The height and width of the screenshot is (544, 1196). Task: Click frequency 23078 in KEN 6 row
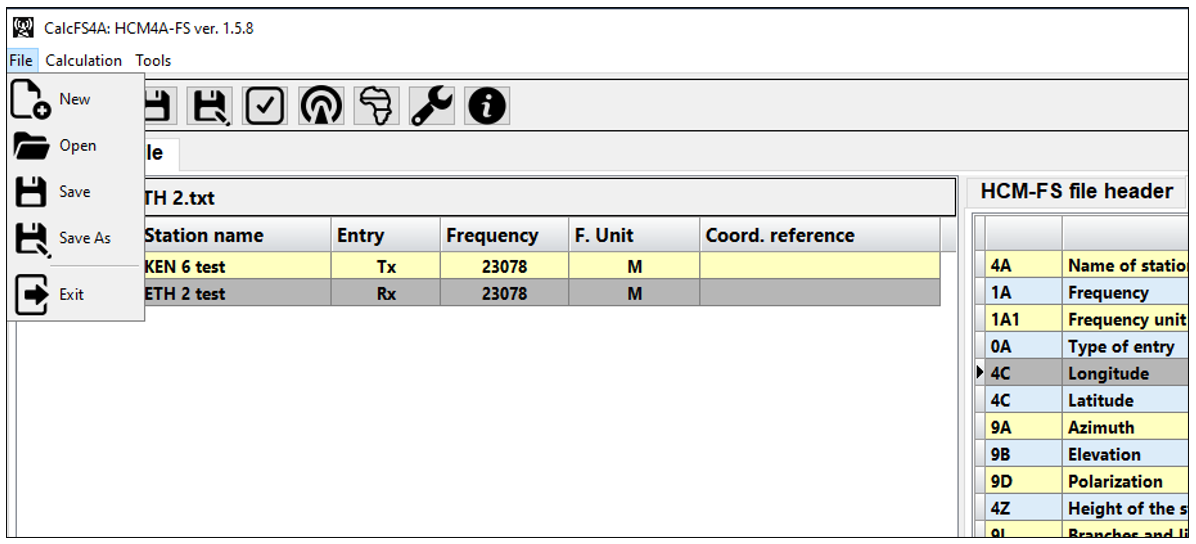tap(505, 266)
